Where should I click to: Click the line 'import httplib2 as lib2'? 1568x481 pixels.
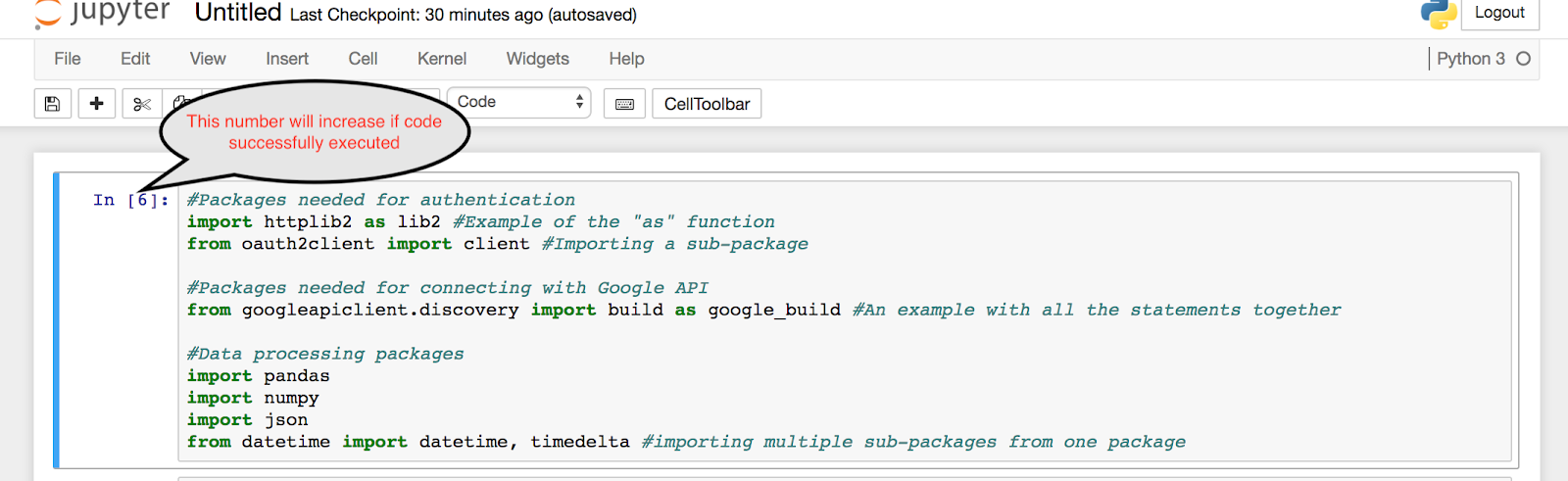click(x=314, y=222)
